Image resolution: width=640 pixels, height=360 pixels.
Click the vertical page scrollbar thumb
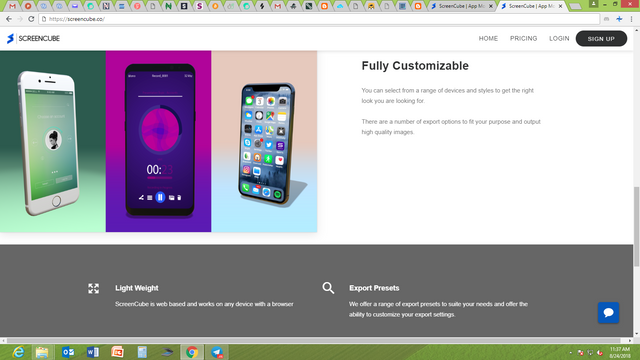(x=636, y=227)
